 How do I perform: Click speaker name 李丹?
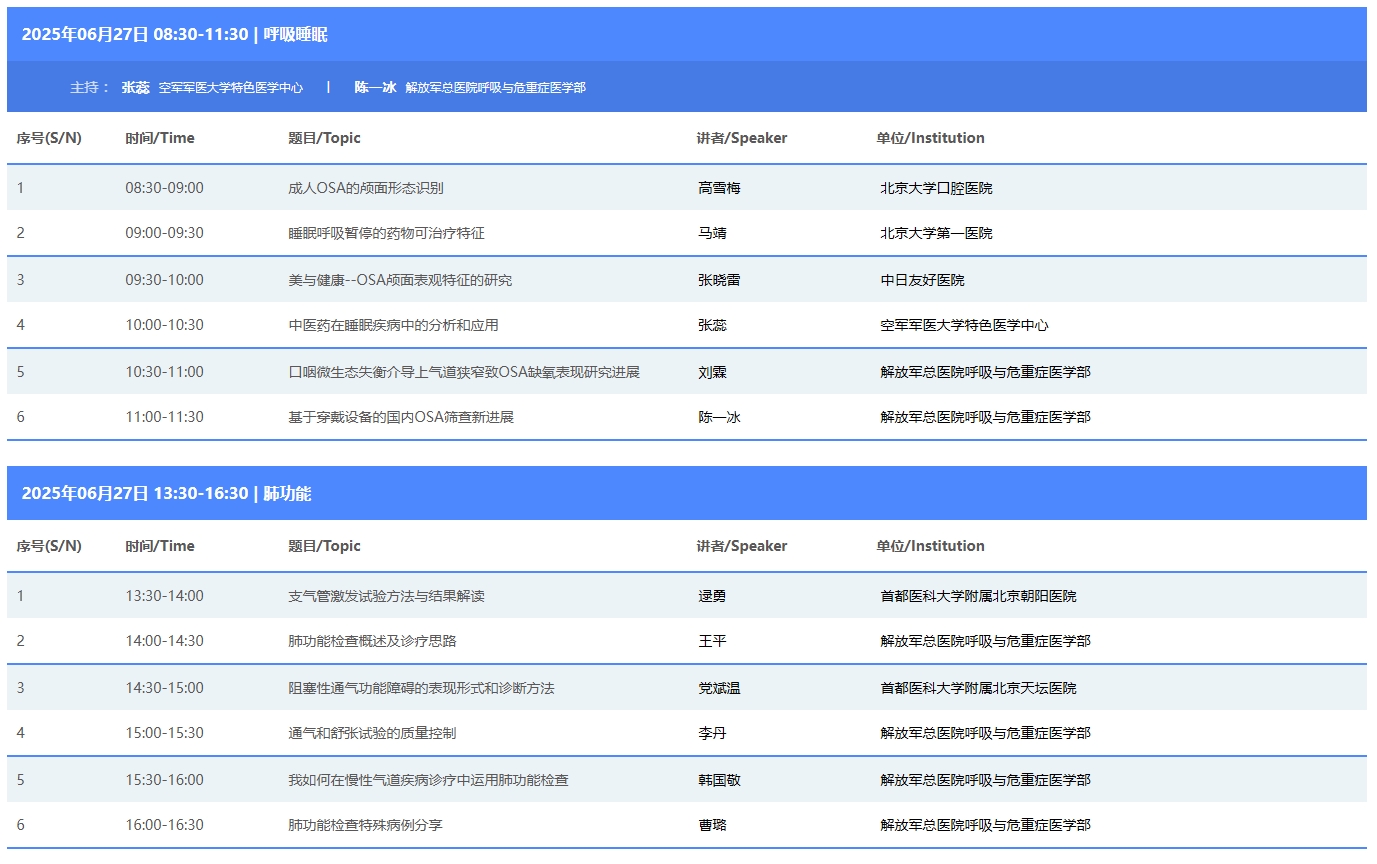(712, 733)
